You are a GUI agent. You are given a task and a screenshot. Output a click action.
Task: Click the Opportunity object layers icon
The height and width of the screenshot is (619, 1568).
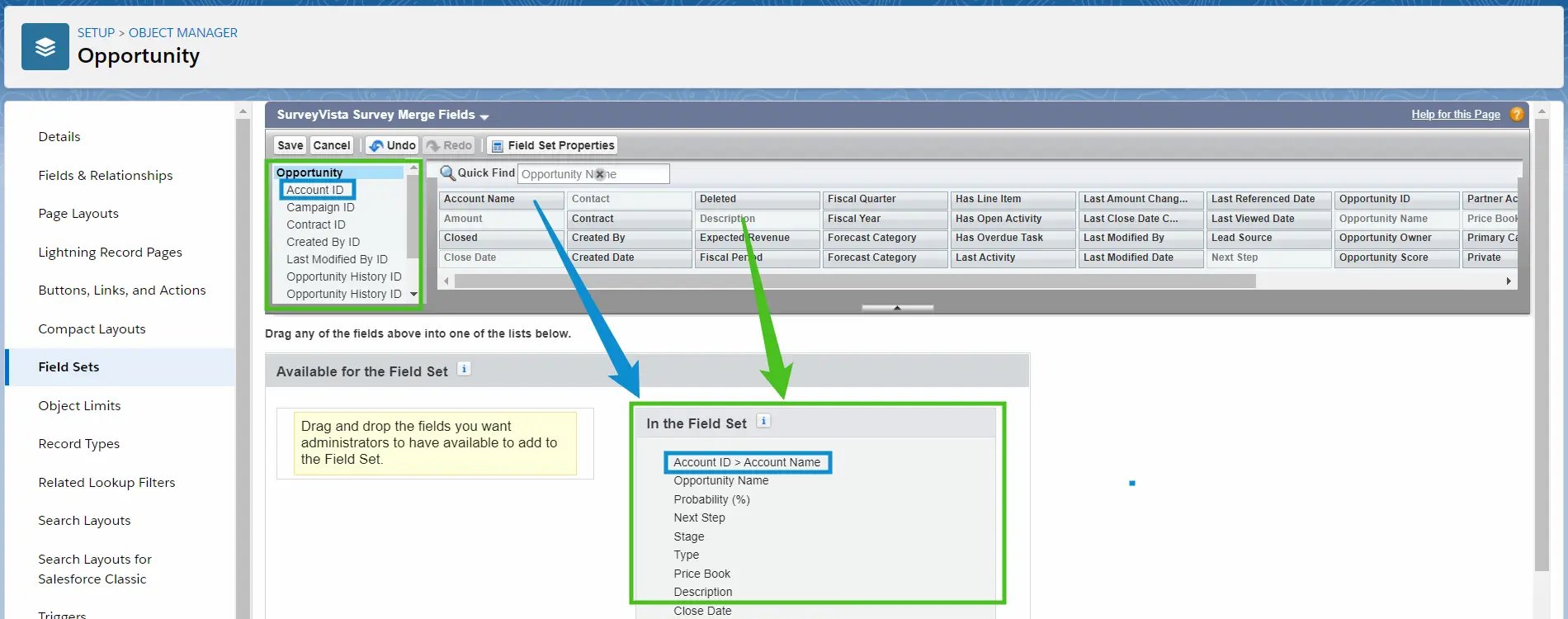click(x=45, y=47)
